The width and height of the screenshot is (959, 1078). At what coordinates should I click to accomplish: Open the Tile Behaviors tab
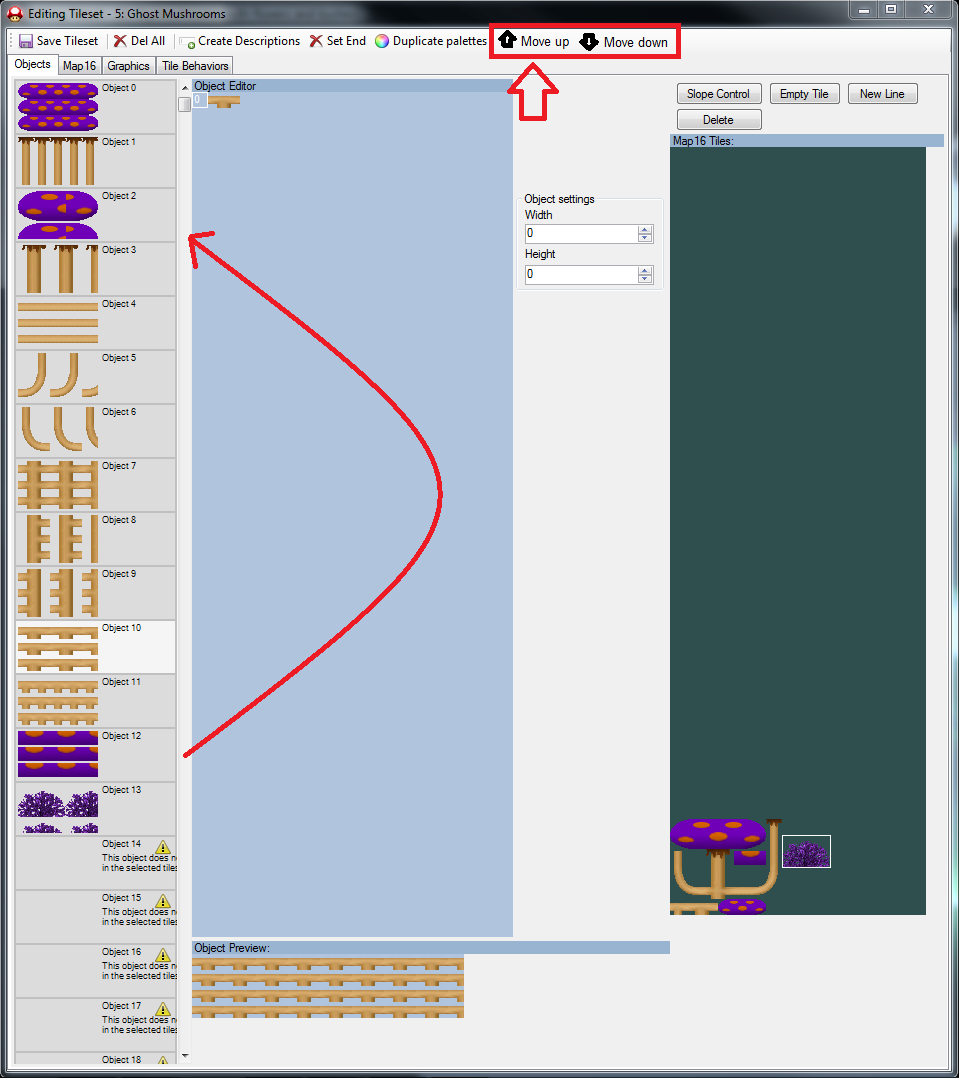[x=195, y=66]
